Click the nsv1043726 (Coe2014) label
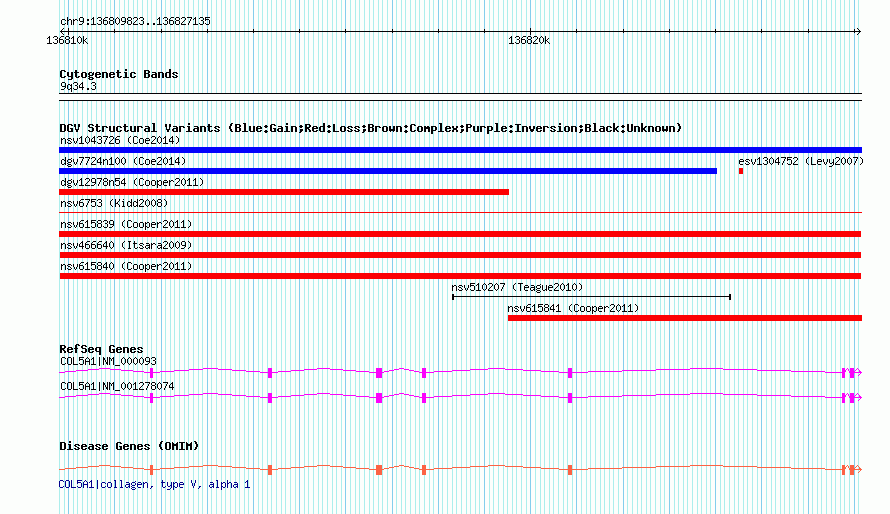 (x=120, y=140)
